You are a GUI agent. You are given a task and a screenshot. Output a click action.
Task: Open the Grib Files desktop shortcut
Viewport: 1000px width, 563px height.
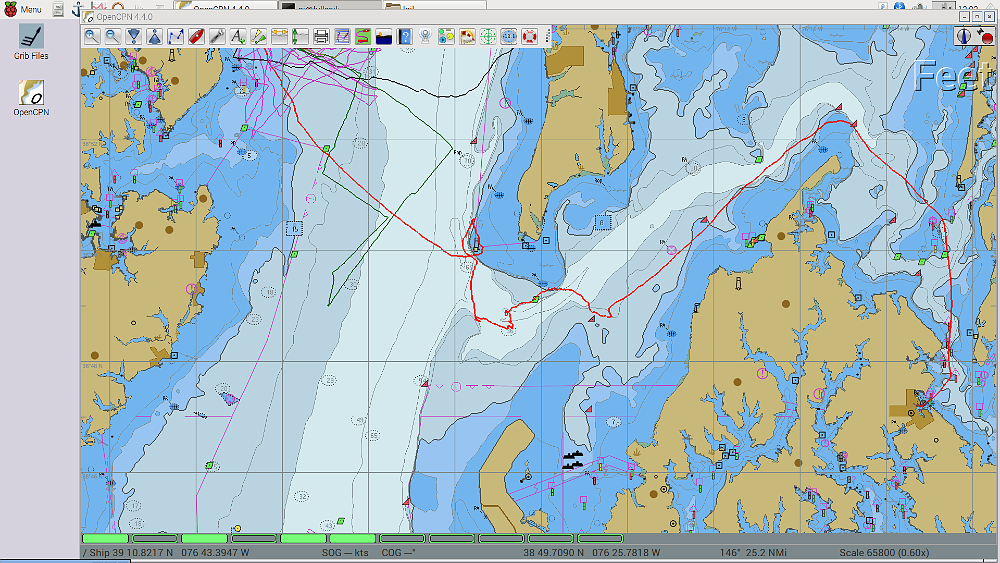pos(31,42)
